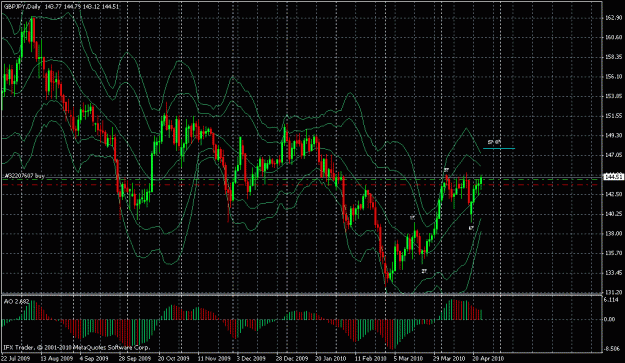
Task: Click the 11 Feb 2010 date label
Action: click(x=370, y=358)
